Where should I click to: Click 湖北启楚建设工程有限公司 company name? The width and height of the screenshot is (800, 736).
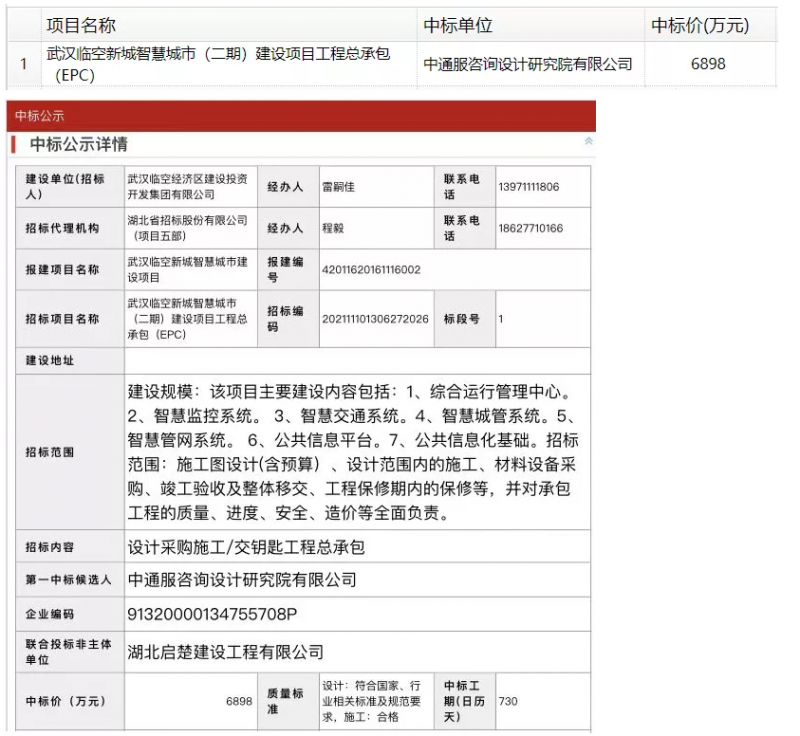(x=226, y=652)
